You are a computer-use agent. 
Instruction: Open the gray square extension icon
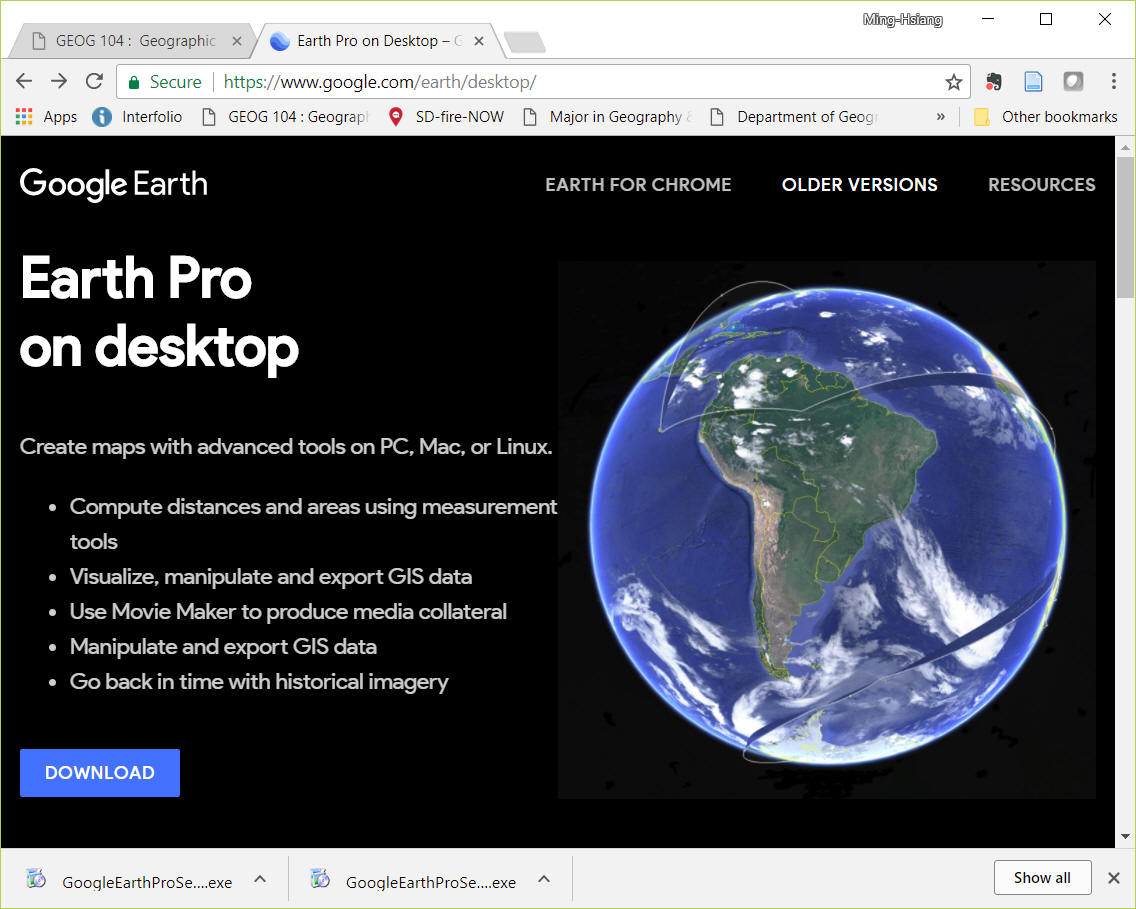[1073, 81]
